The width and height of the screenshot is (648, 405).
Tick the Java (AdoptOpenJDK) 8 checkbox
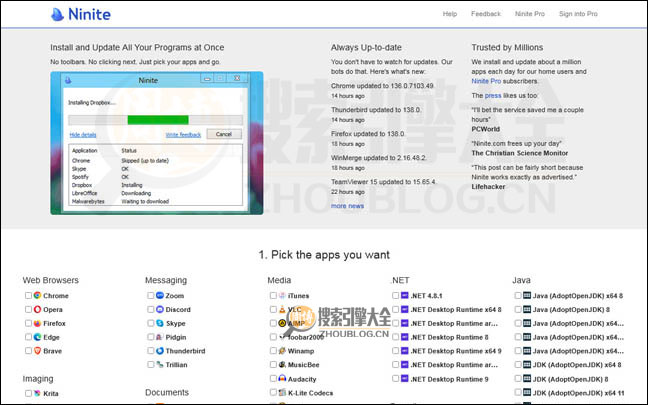(x=518, y=309)
